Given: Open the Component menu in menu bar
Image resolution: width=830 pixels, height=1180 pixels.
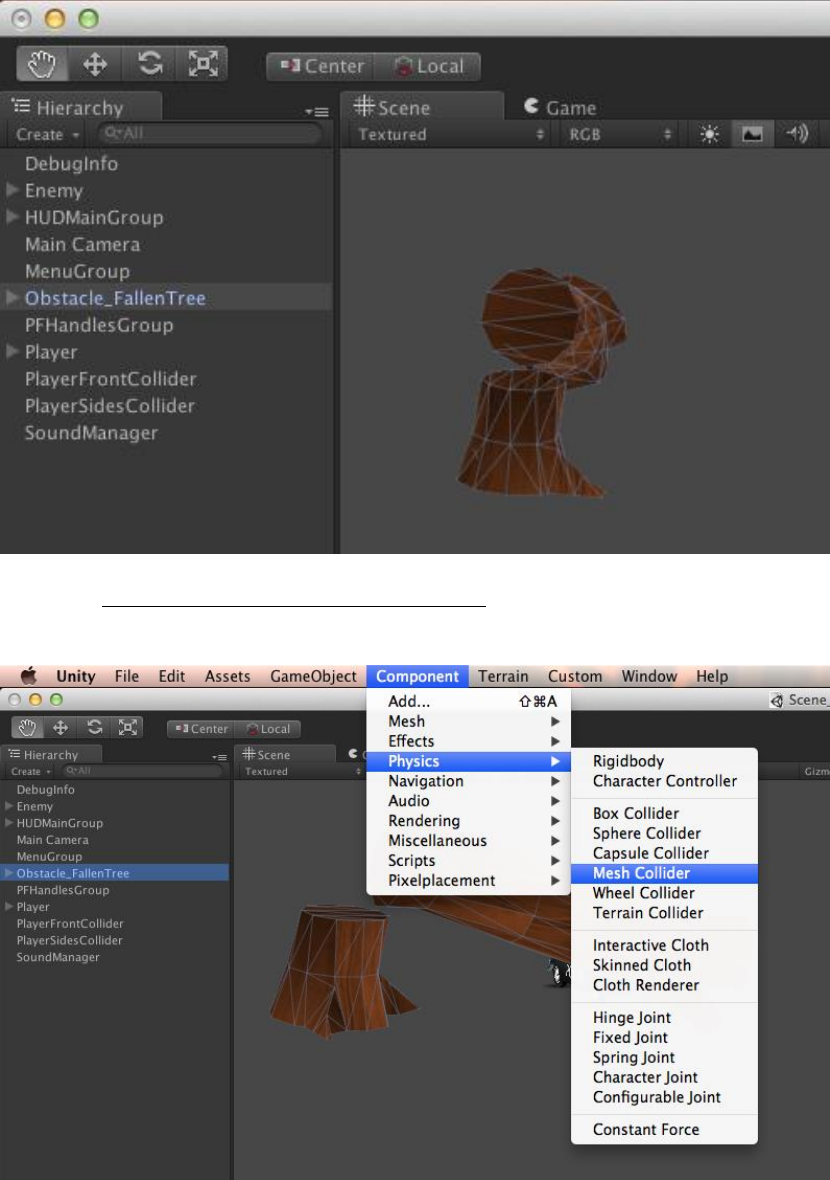Looking at the screenshot, I should point(418,676).
